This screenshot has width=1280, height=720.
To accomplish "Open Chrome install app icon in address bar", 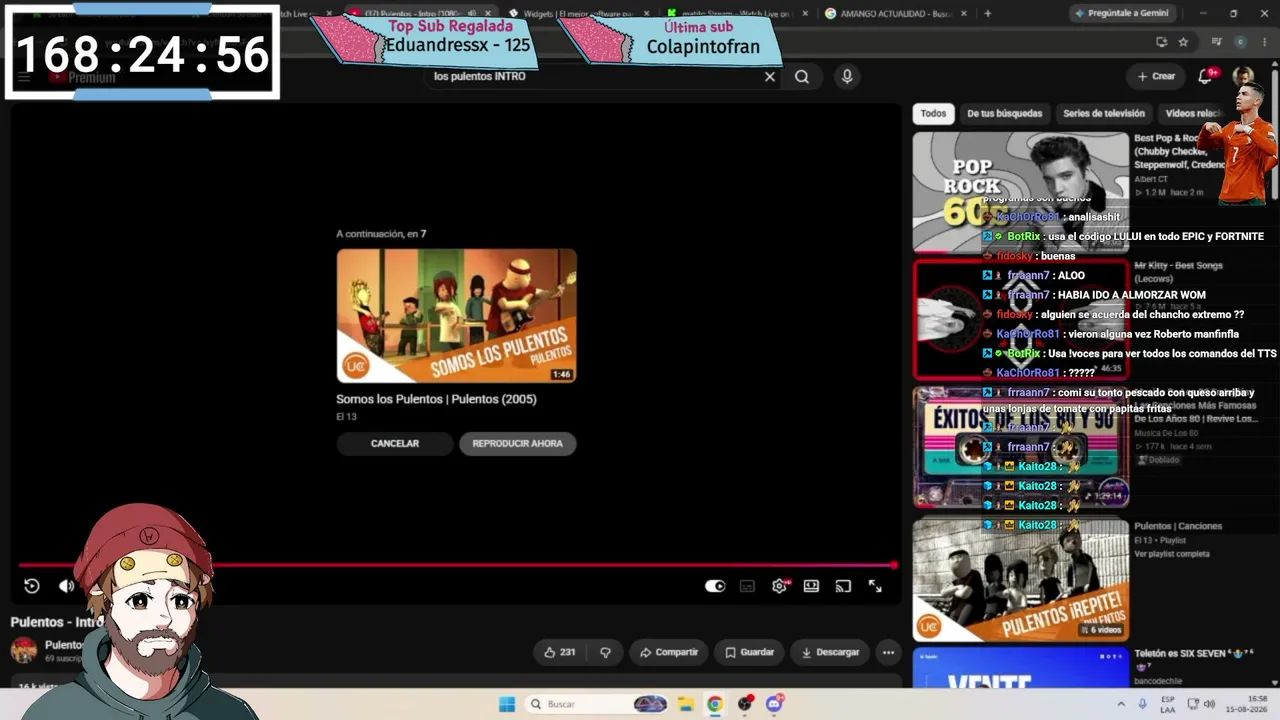I will [x=1161, y=42].
